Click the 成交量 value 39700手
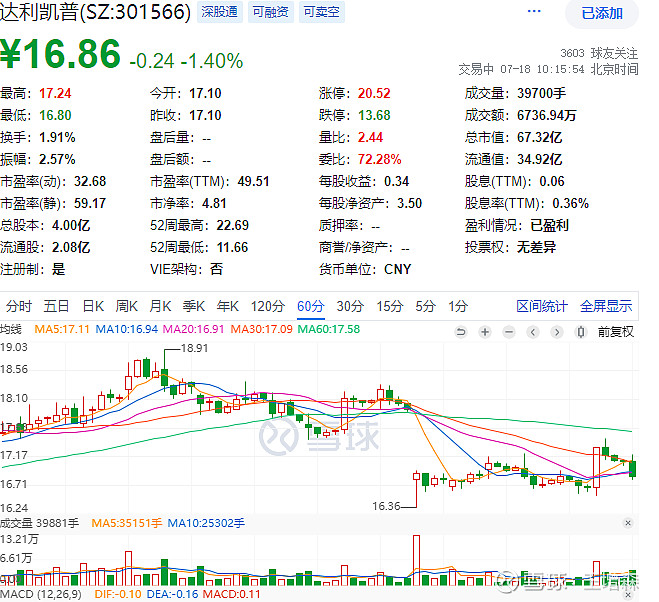The image size is (659, 602). pos(541,93)
